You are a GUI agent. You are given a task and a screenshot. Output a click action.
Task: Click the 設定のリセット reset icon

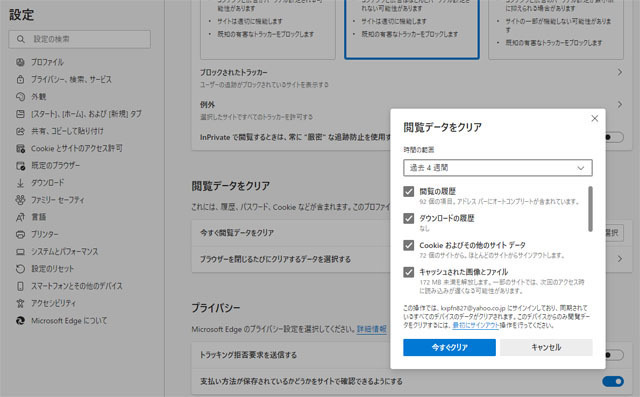20,269
